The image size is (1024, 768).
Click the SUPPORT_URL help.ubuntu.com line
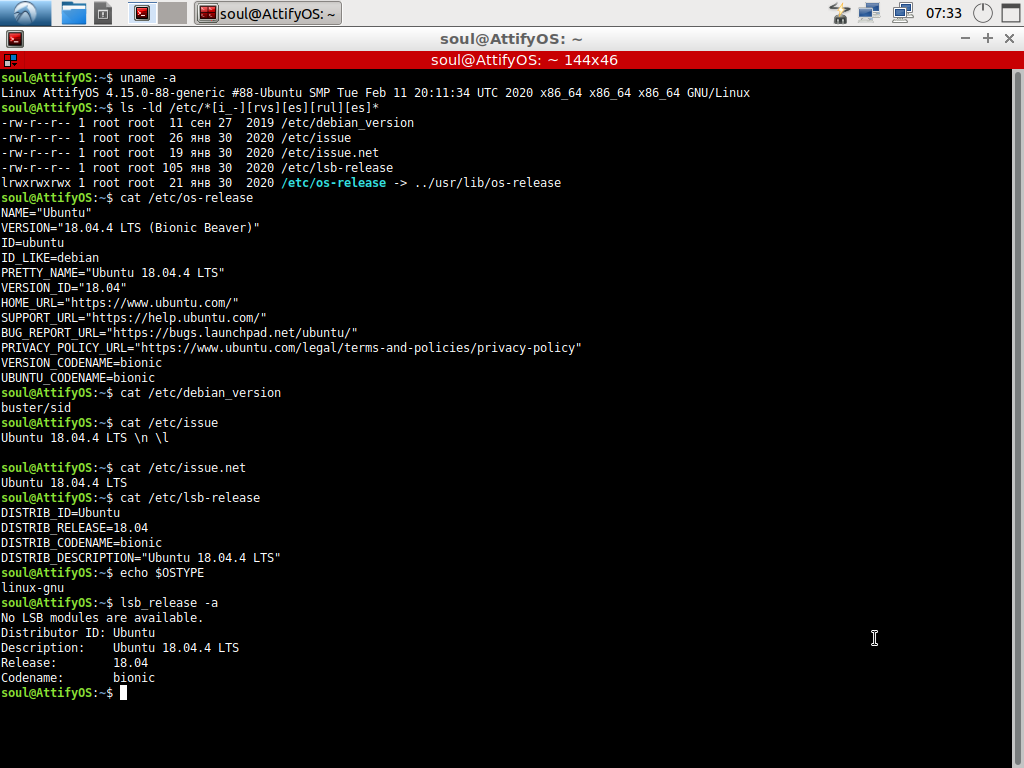point(133,318)
